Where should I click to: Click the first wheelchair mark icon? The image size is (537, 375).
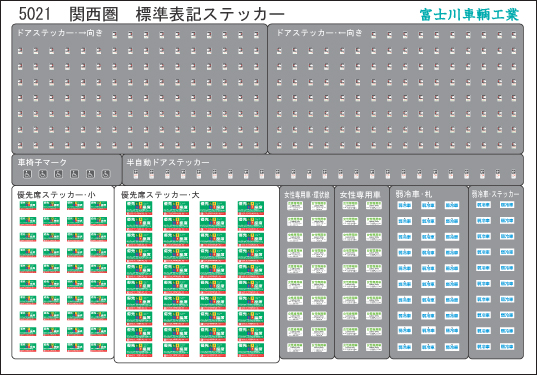pyautogui.click(x=27, y=174)
